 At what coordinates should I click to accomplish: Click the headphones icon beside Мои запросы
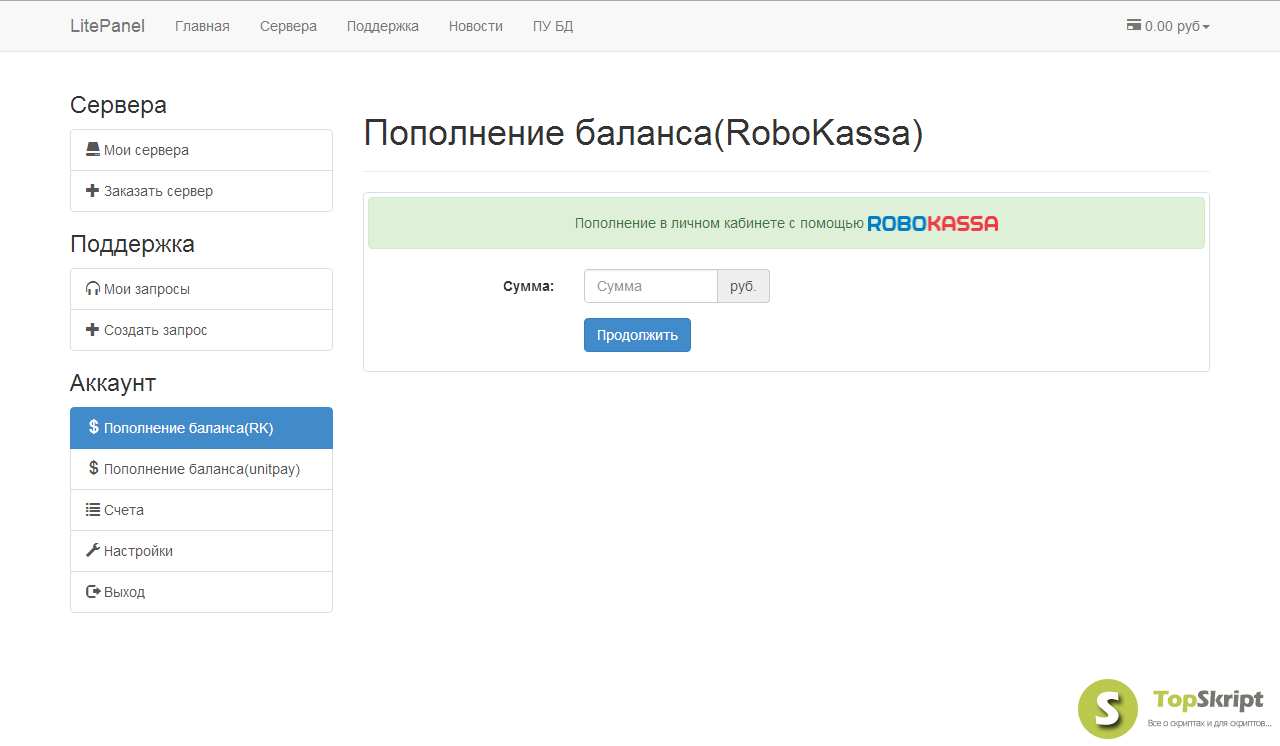(x=93, y=289)
